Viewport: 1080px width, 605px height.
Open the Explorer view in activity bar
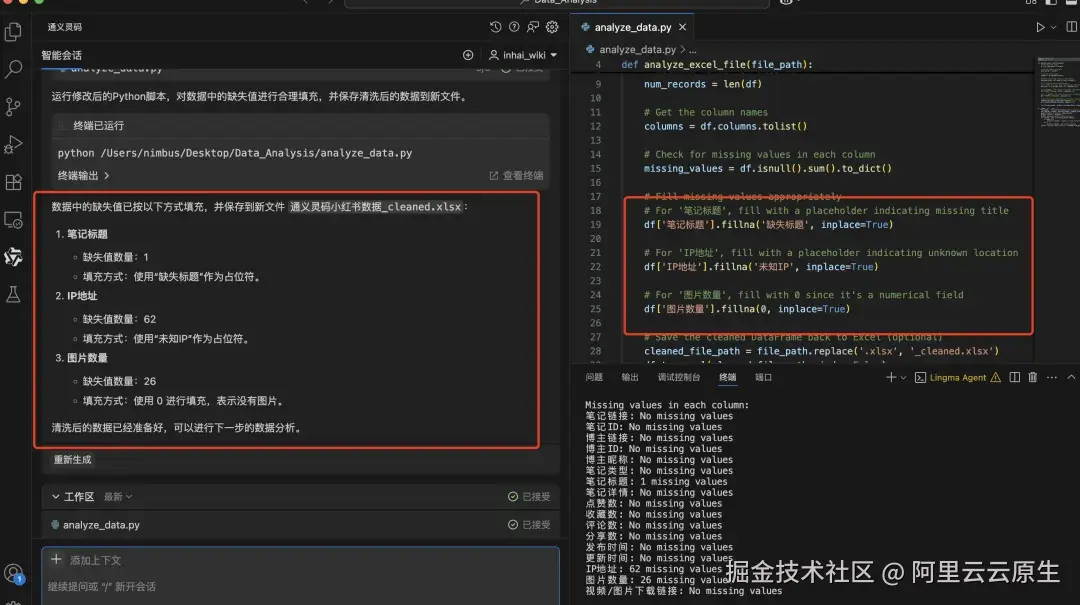13,32
